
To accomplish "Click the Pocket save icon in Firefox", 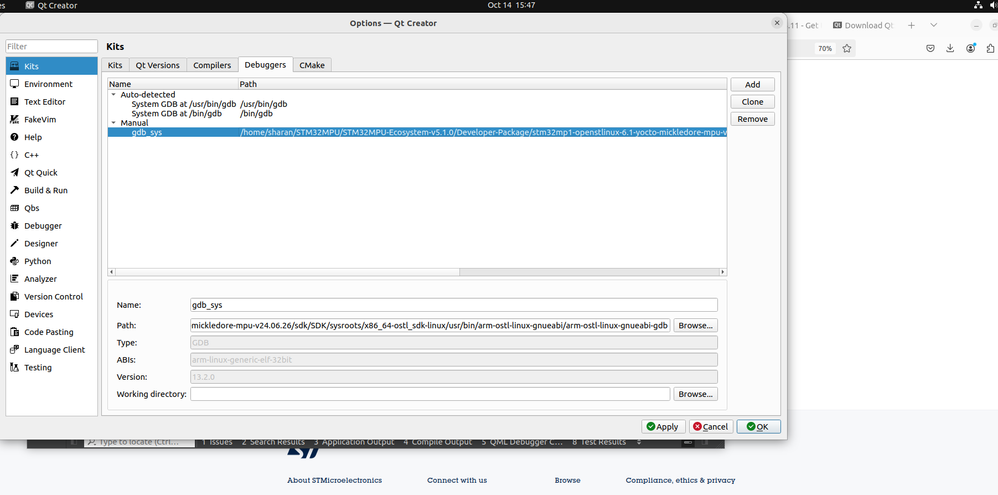I will 930,48.
